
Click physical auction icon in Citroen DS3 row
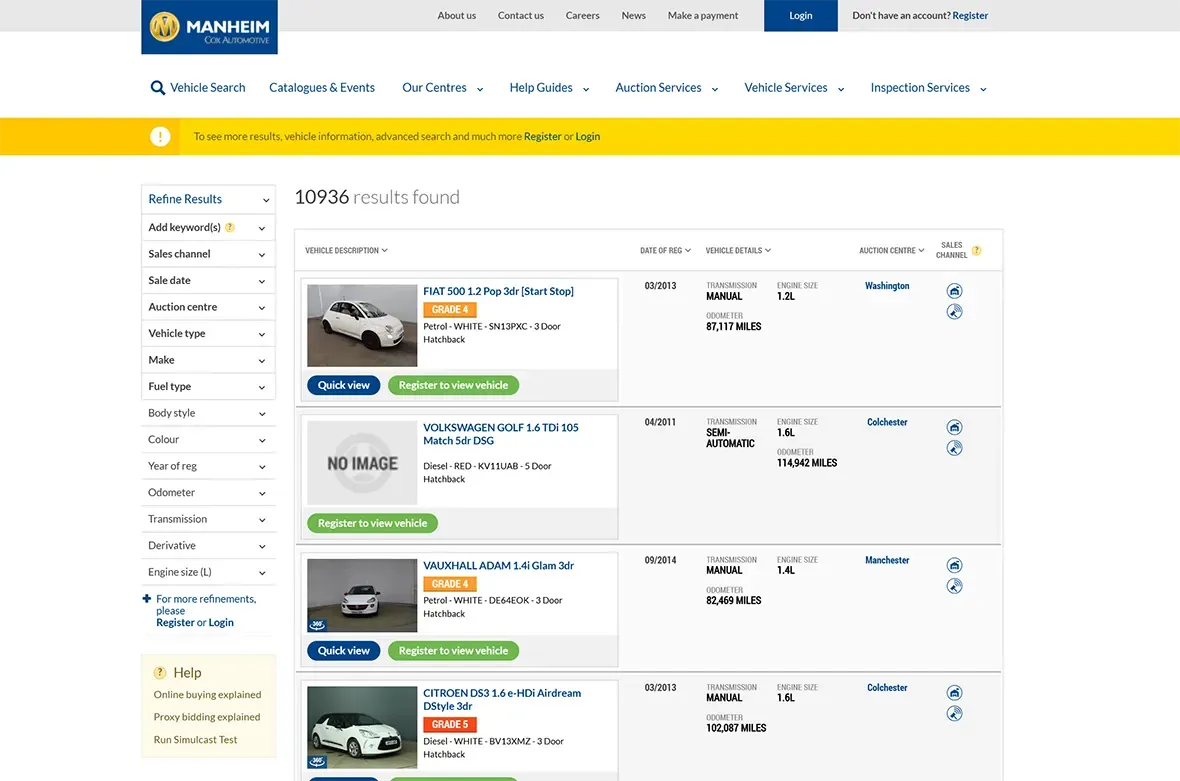pyautogui.click(x=954, y=693)
